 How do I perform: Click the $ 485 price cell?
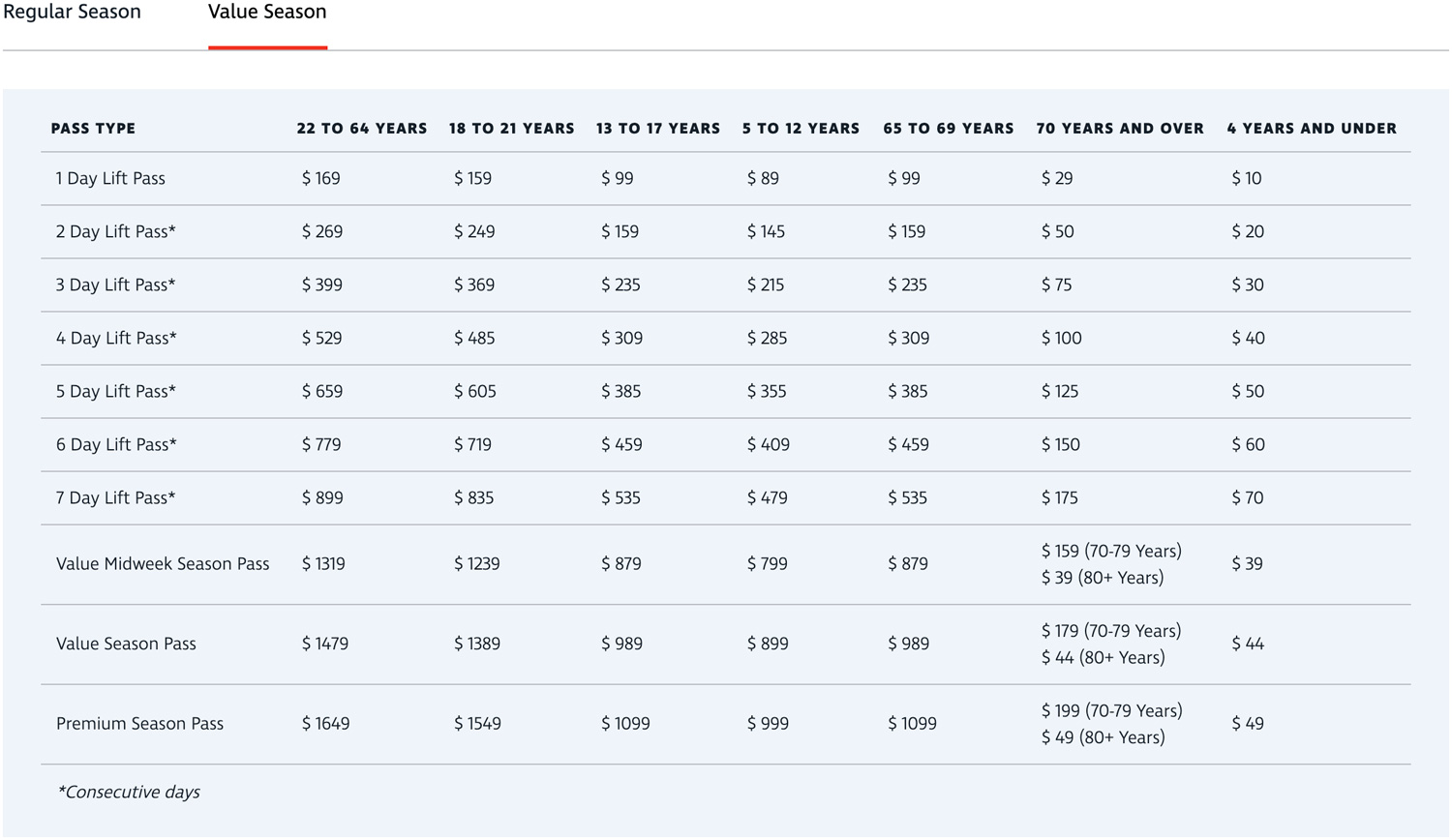point(474,339)
